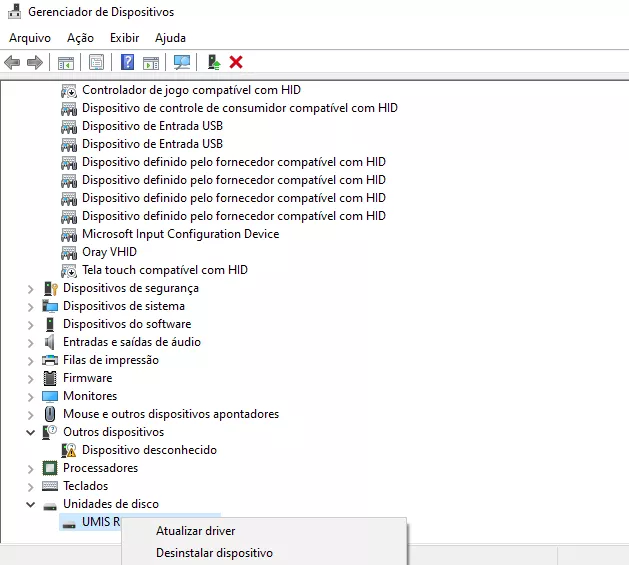The width and height of the screenshot is (629, 565).
Task: Click the Dispositivos de segurança label
Action: (131, 288)
